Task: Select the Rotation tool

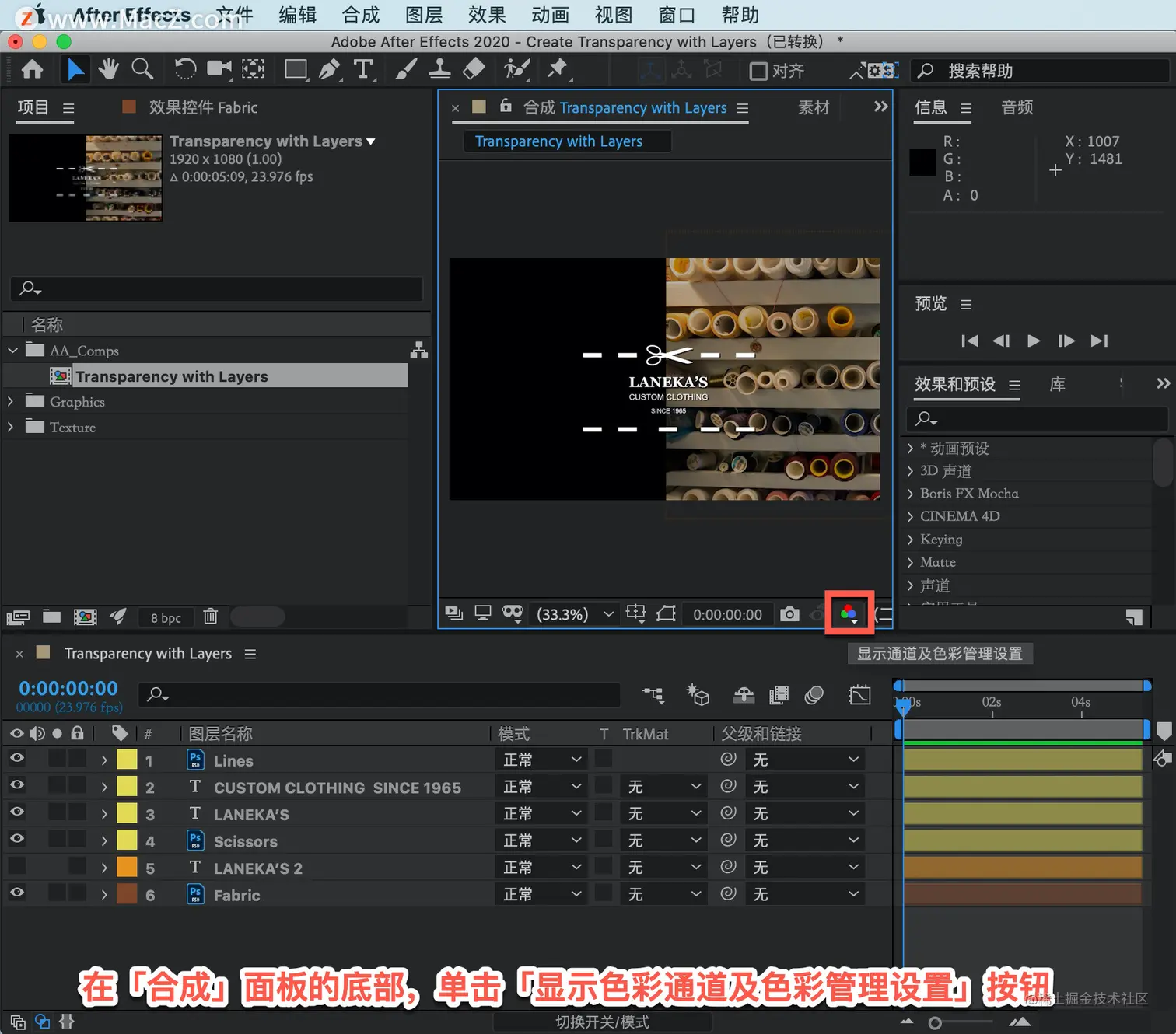Action: [185, 70]
